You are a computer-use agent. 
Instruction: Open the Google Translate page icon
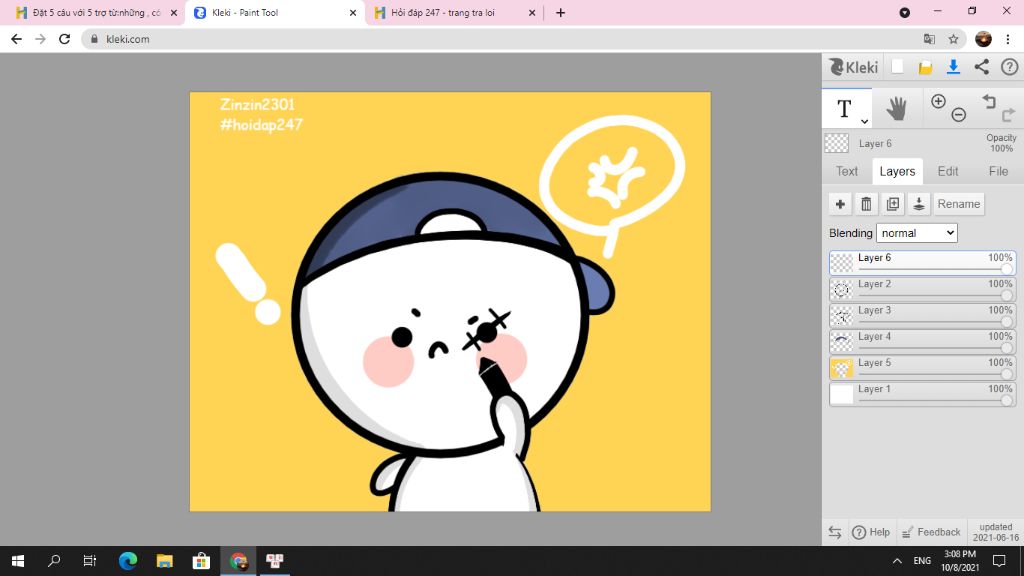click(929, 39)
